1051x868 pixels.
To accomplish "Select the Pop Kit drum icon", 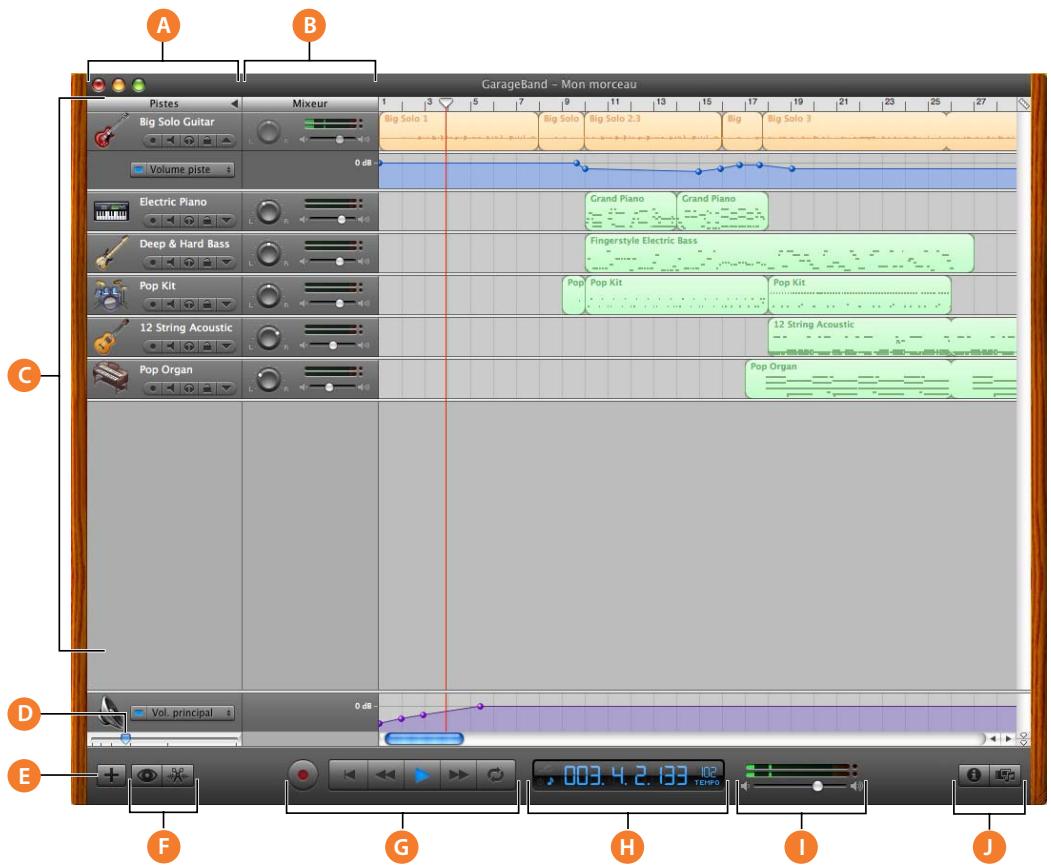I will [111, 295].
